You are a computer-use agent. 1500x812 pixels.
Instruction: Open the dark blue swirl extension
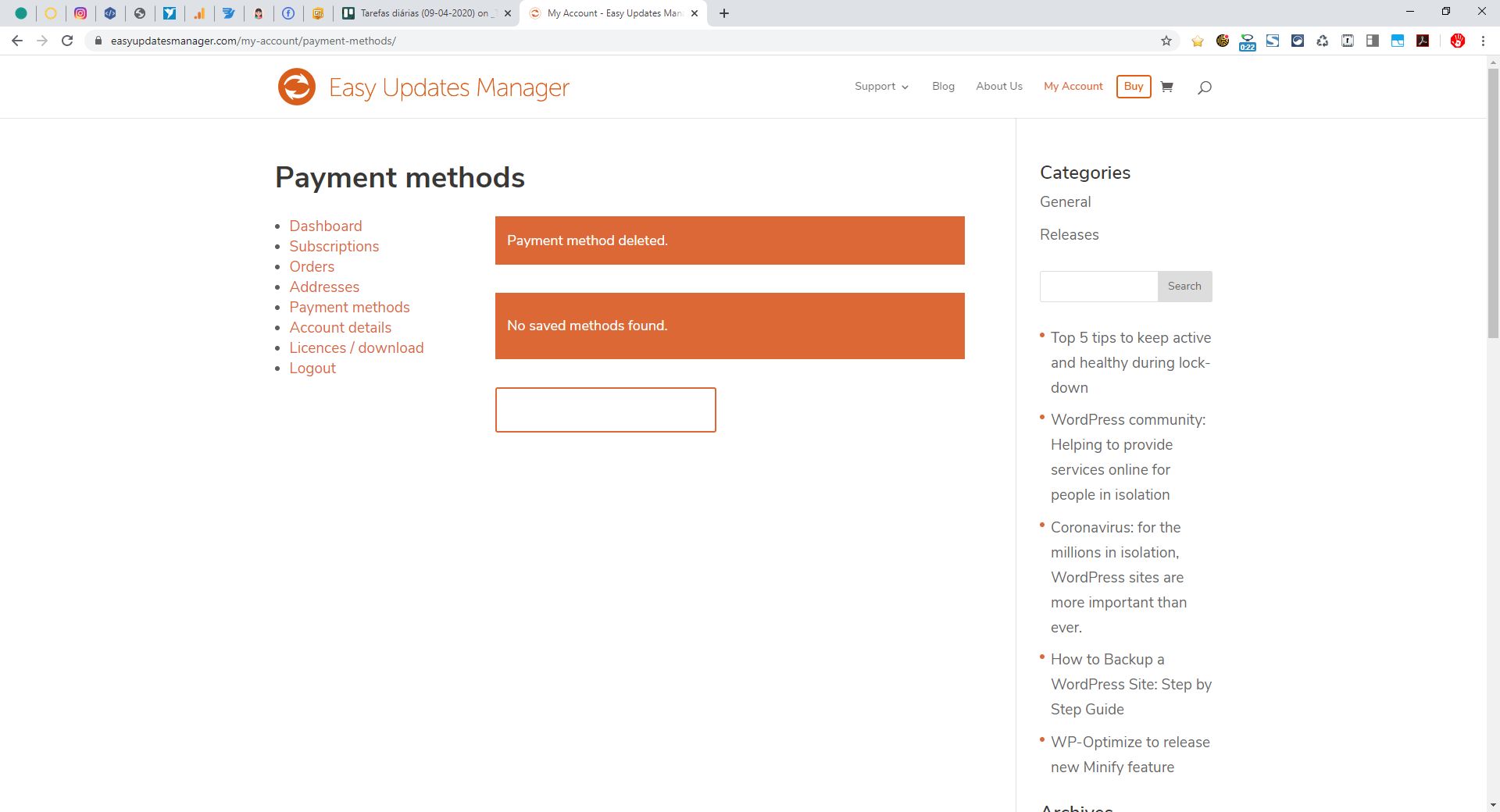pos(1298,41)
